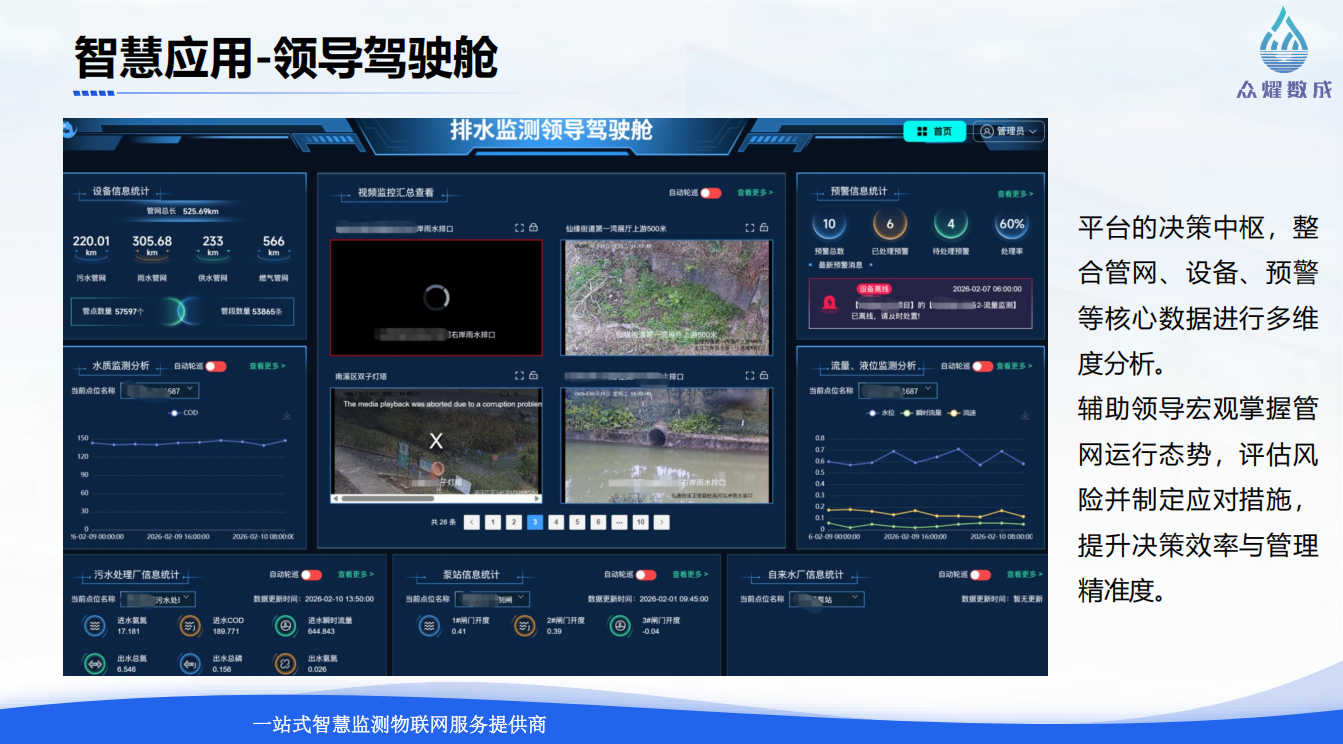1343x744 pixels.
Task: Toggle the 流速 legend series
Action: pos(962,412)
